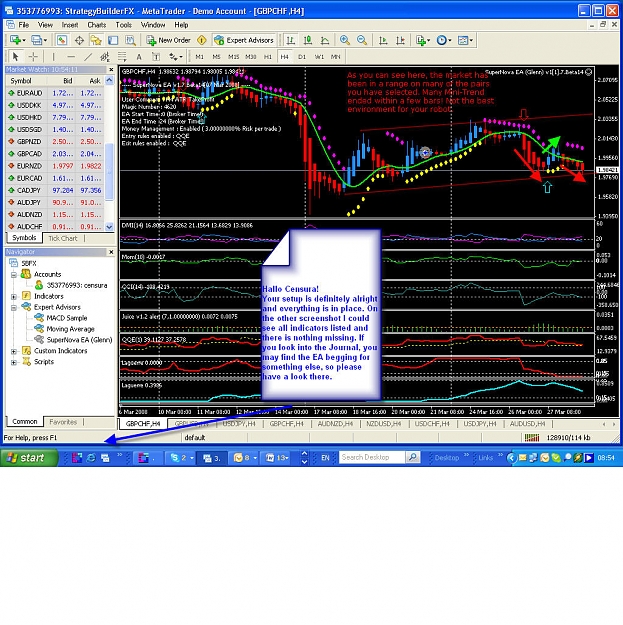The width and height of the screenshot is (623, 625).
Task: Toggle the Market Watch window icon
Action: pos(62,40)
